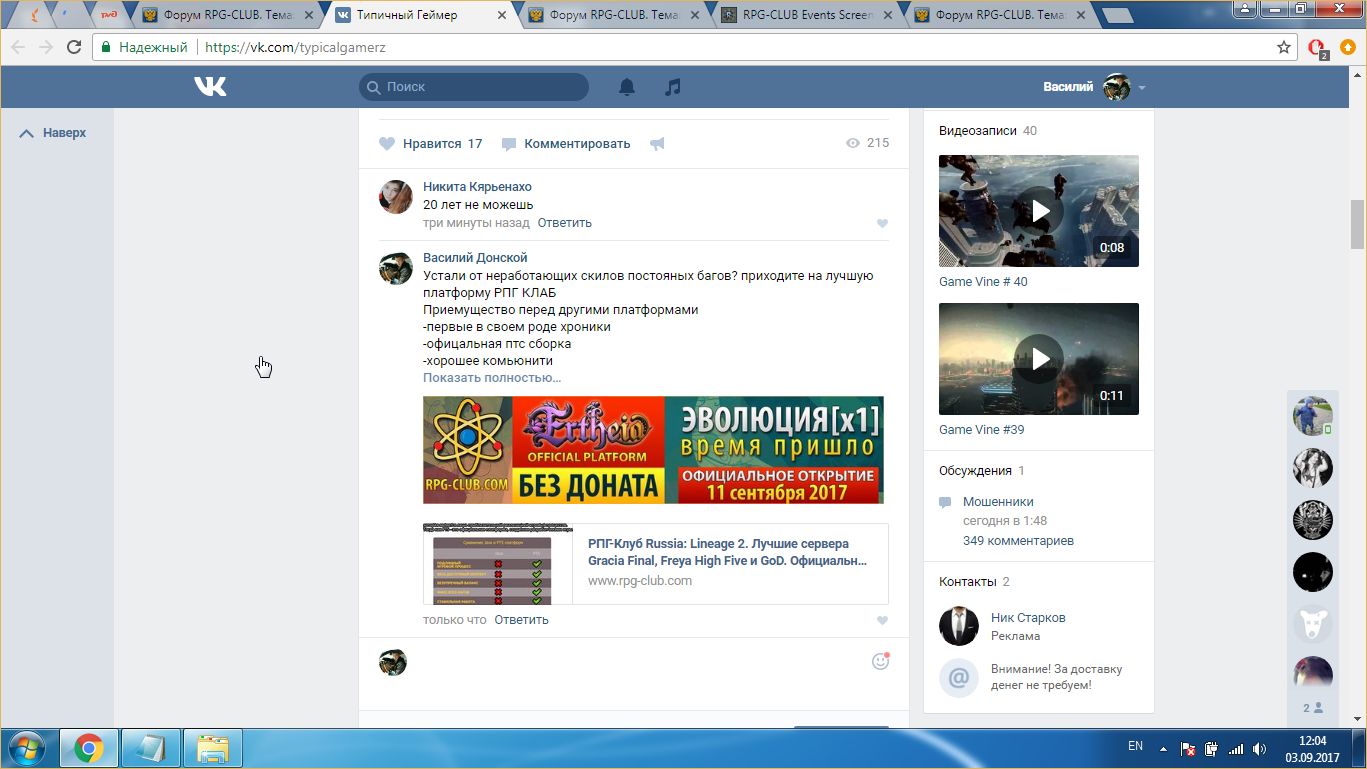Click the orange extension icon in toolbar
Screen dimensions: 1367x769
(1348, 47)
